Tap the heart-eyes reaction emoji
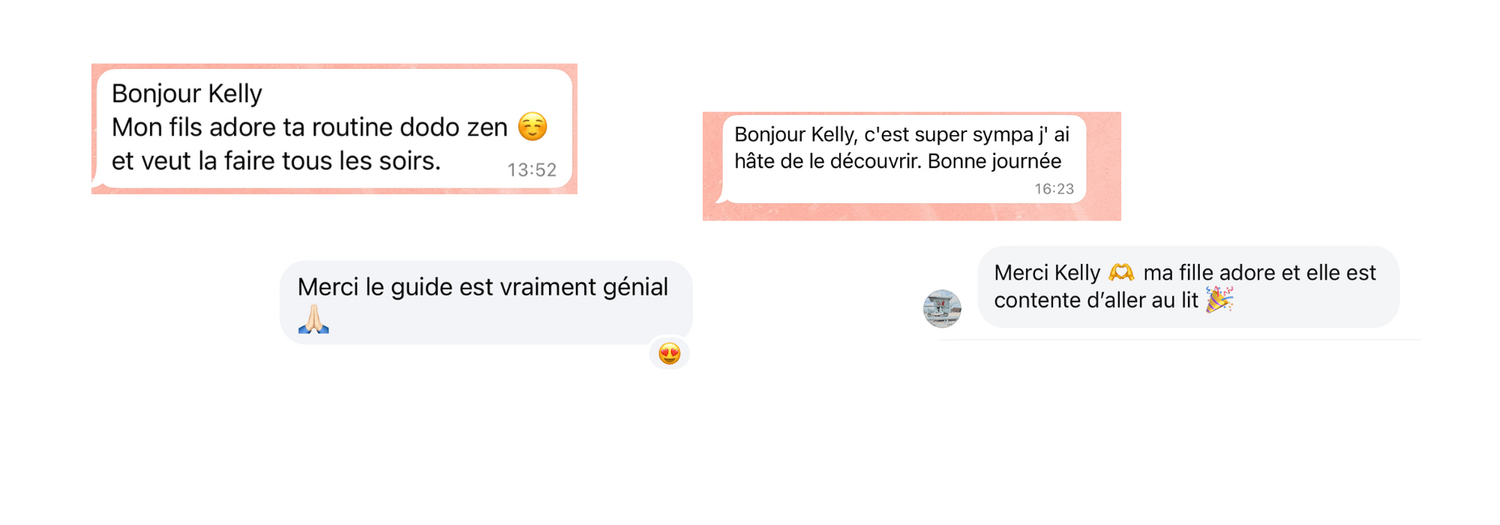This screenshot has width=1500, height=525. pos(669,353)
